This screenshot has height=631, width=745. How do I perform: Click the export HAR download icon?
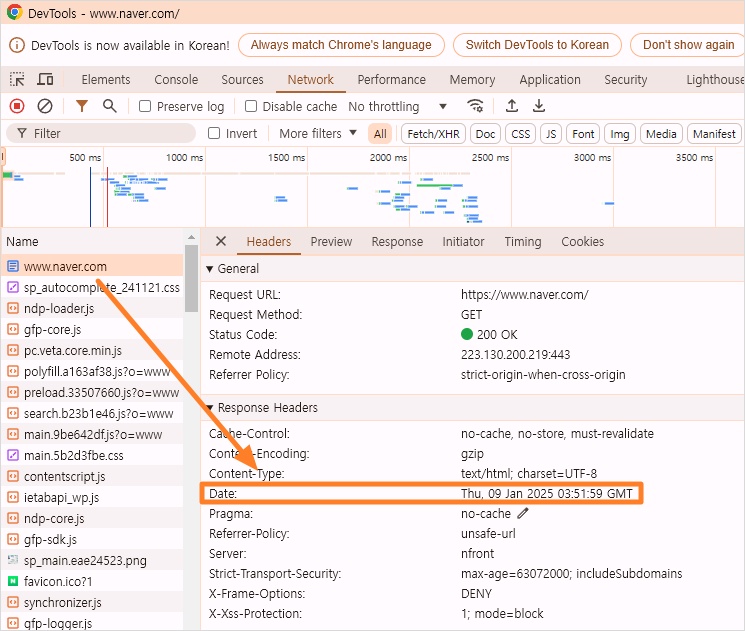pyautogui.click(x=539, y=105)
